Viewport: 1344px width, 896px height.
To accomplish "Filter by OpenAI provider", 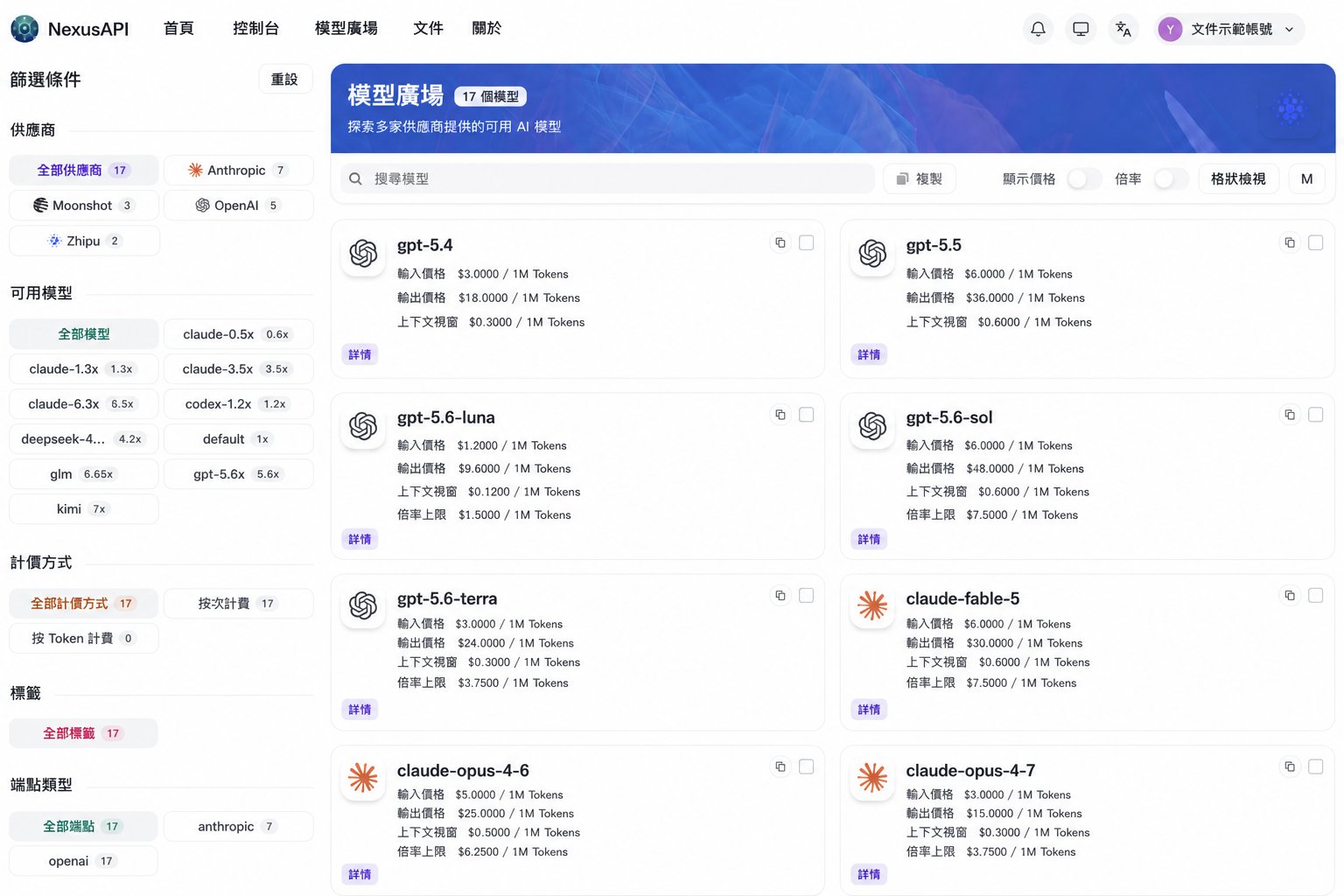I will [238, 205].
